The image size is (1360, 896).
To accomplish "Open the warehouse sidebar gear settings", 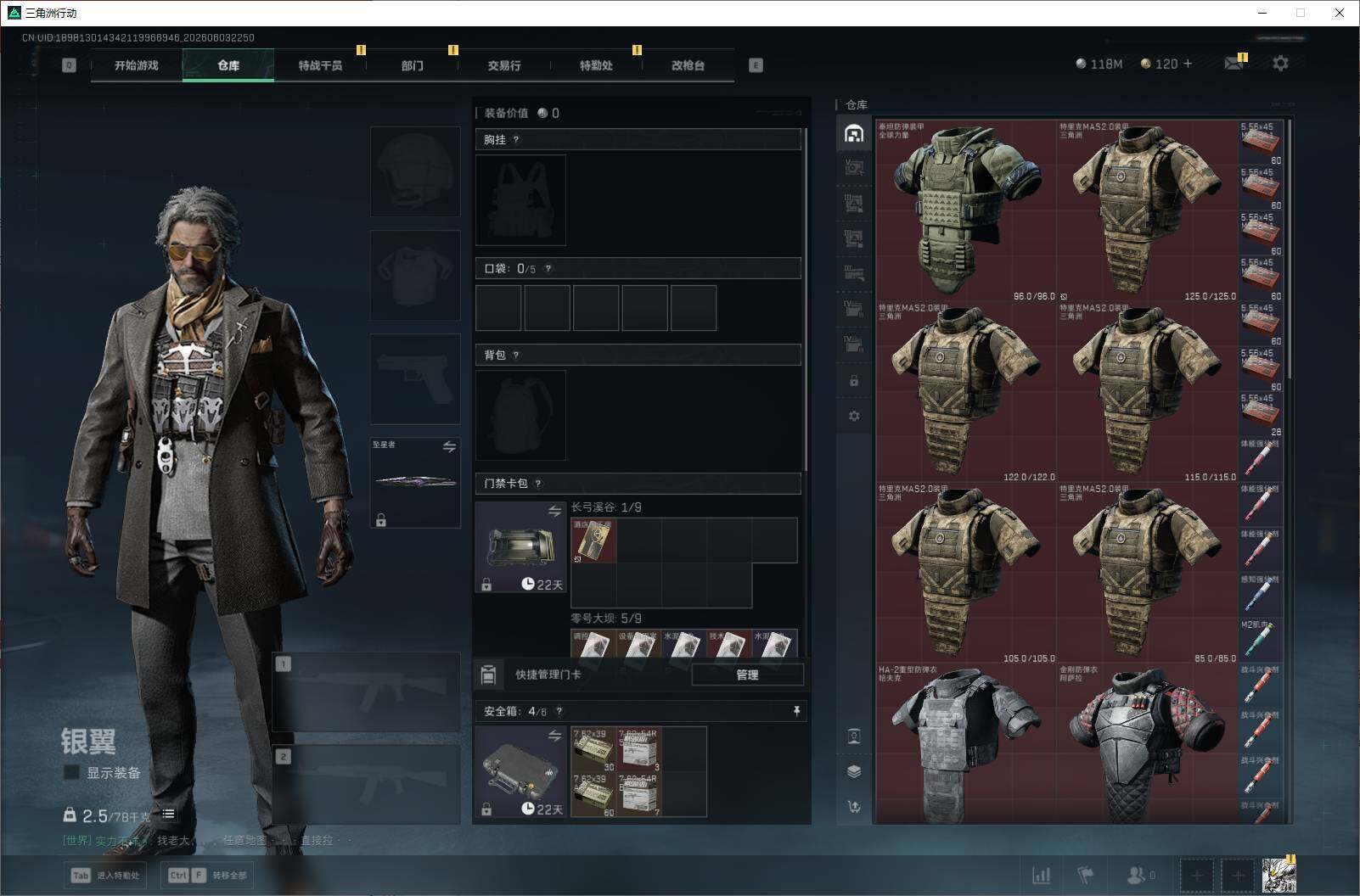I will (854, 416).
